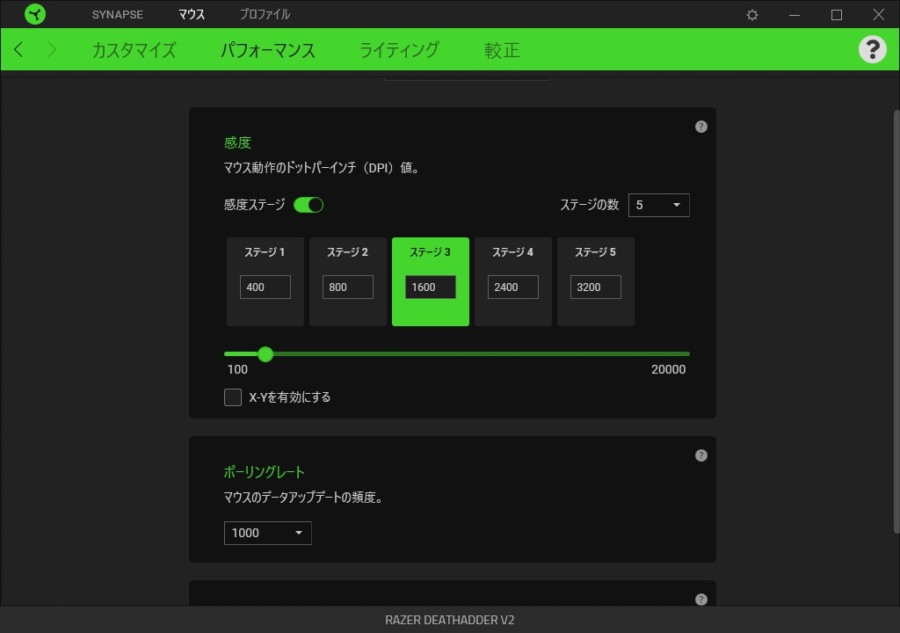Open the settings gear icon
The image size is (900, 633).
[753, 15]
